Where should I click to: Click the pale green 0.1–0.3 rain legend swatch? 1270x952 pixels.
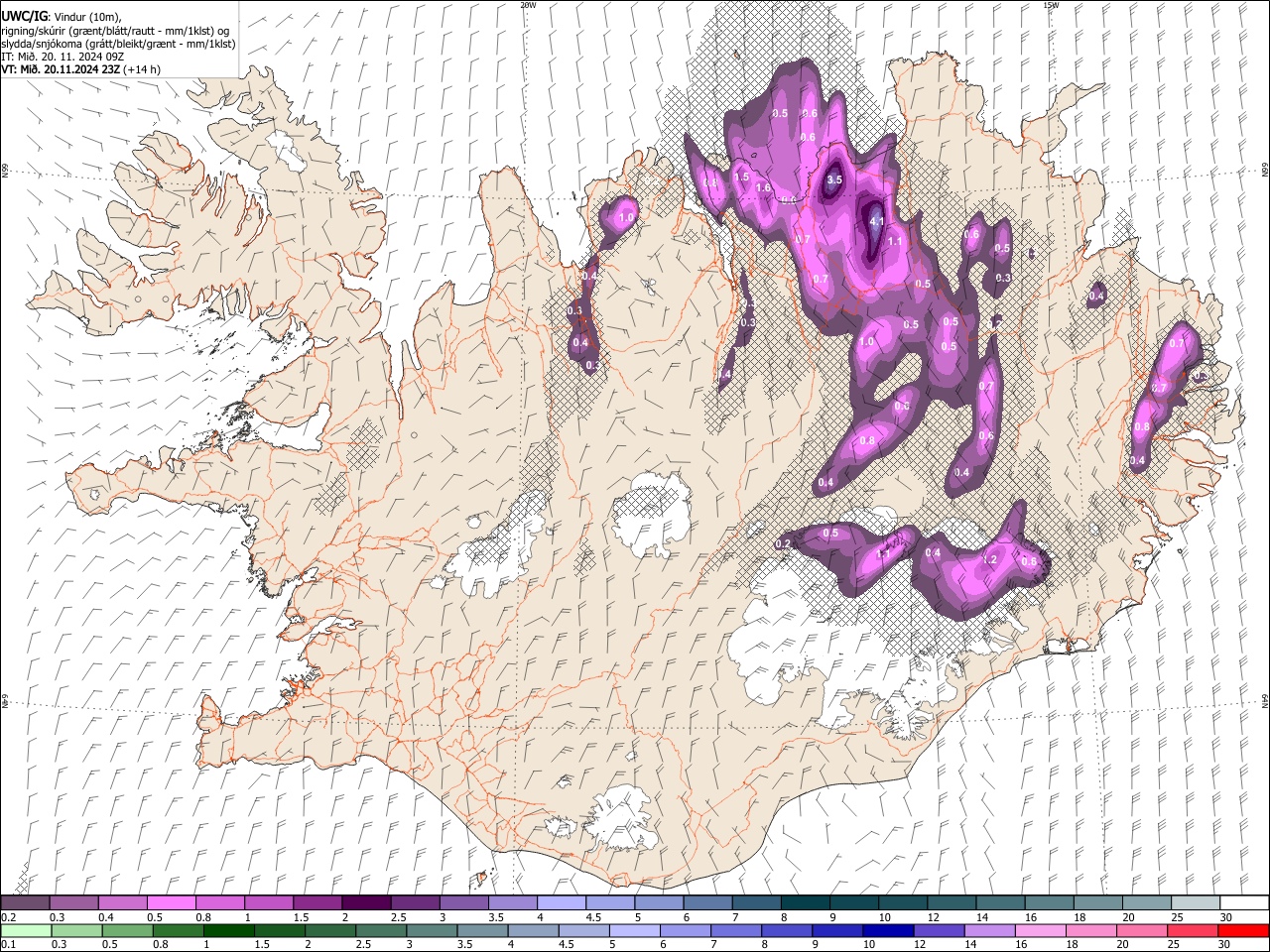(26, 931)
